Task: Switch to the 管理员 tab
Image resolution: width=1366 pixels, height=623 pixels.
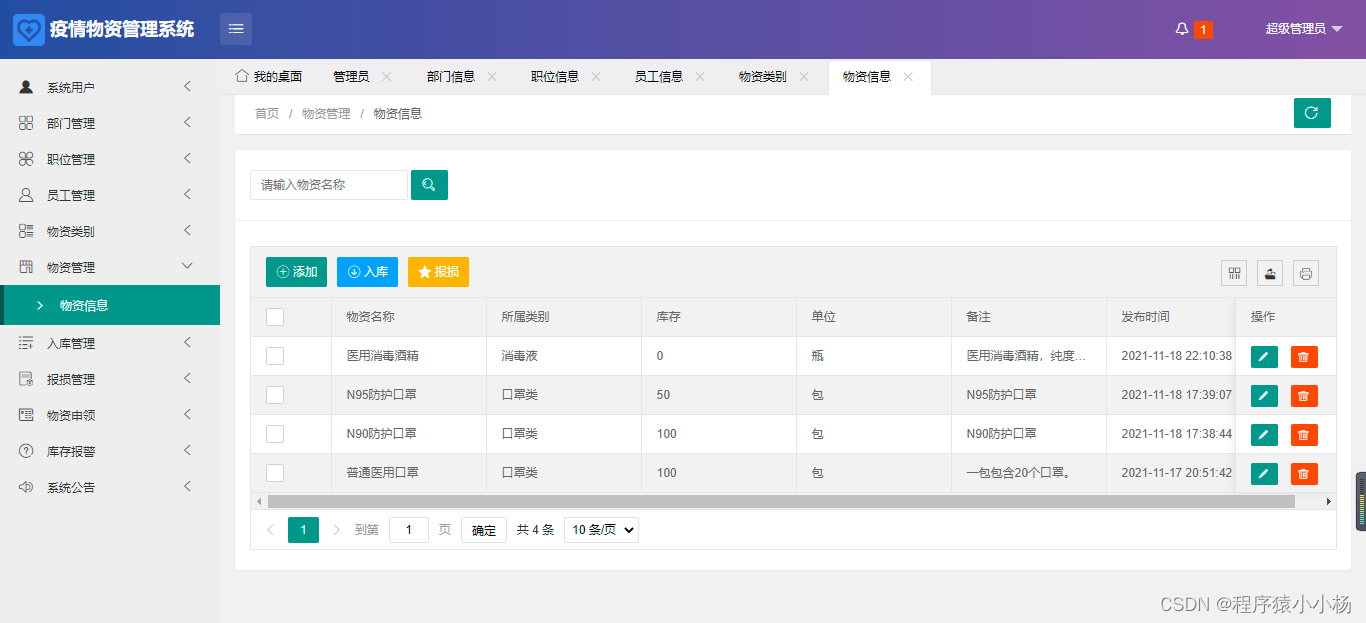Action: (x=351, y=77)
